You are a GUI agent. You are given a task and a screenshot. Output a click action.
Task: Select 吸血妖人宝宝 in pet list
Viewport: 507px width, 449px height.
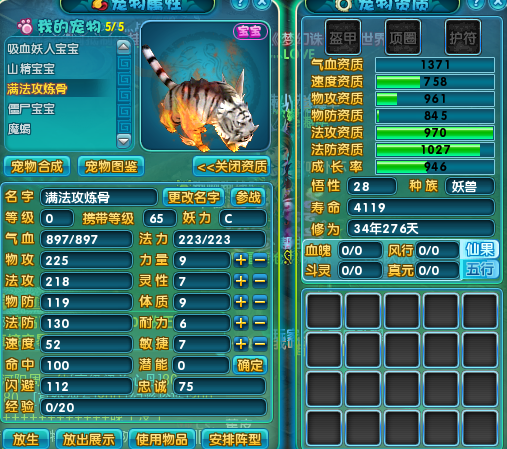43,49
